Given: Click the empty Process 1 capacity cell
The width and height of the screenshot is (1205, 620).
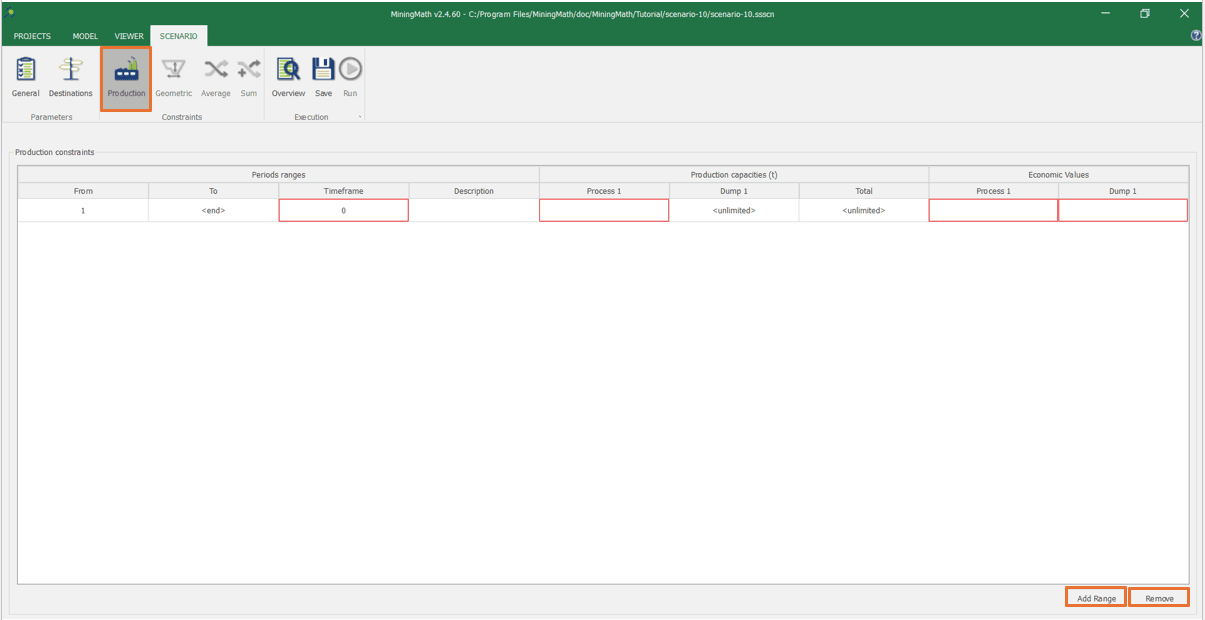Looking at the screenshot, I should (x=604, y=211).
